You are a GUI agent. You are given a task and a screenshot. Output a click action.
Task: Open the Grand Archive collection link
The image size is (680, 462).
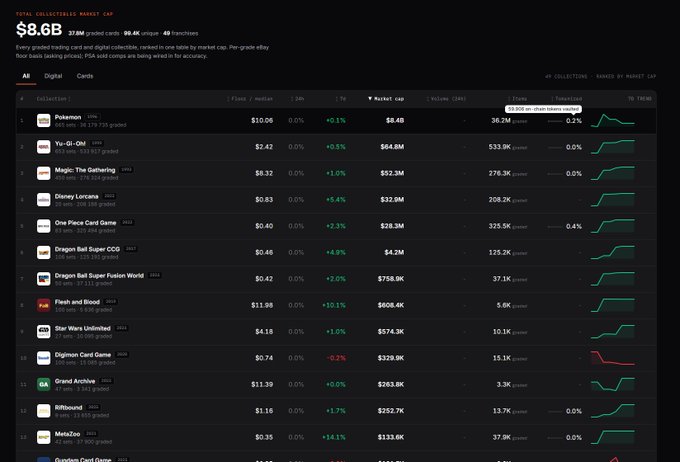click(75, 381)
